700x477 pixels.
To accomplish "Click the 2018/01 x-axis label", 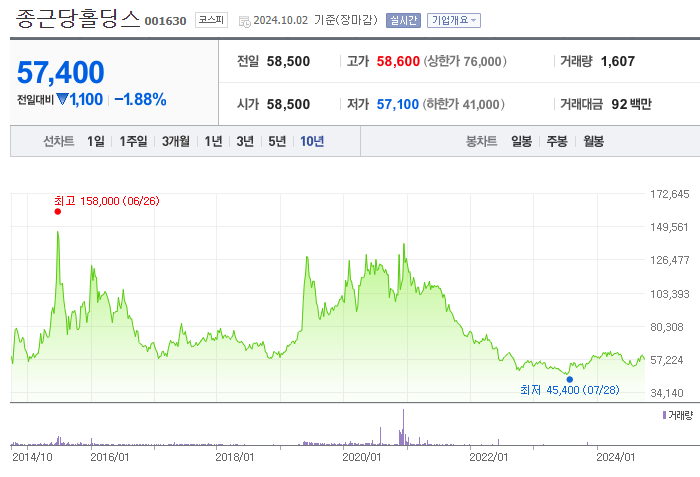I will [235, 457].
